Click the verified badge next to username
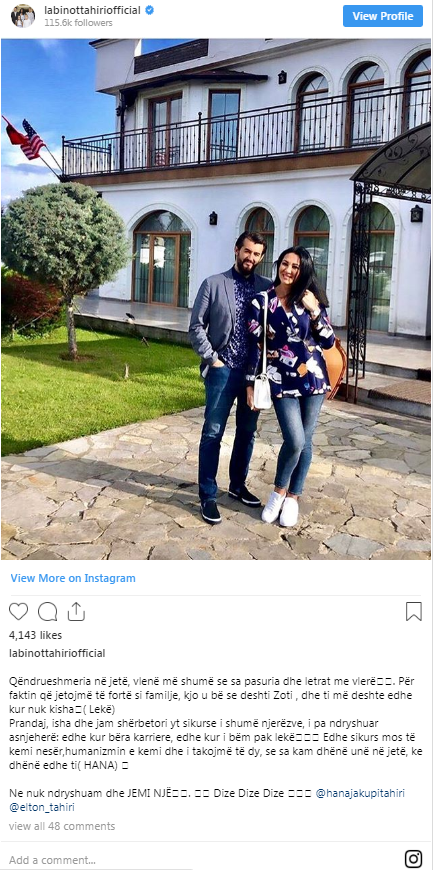 [149, 11]
